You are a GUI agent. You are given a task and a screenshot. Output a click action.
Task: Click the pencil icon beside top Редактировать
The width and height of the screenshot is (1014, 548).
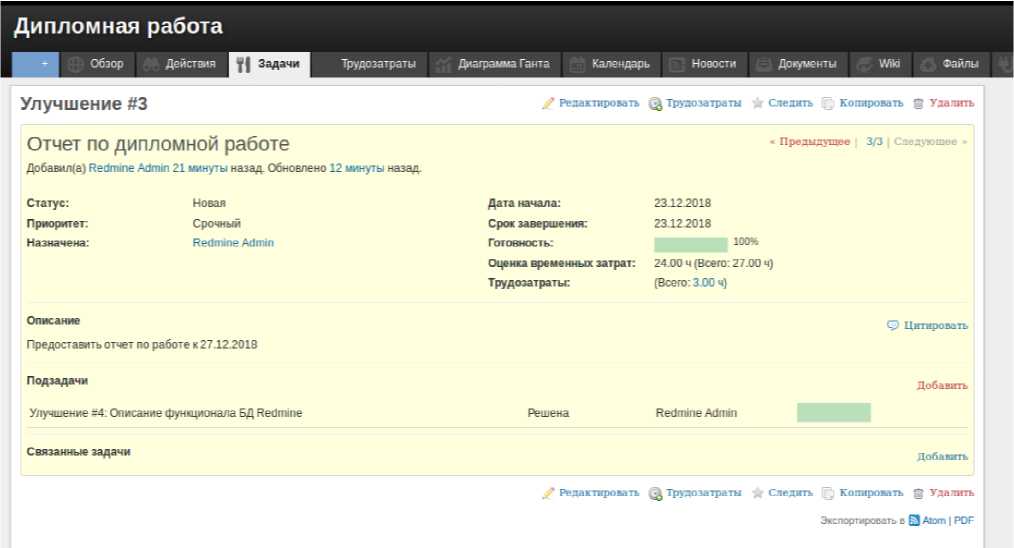[548, 103]
